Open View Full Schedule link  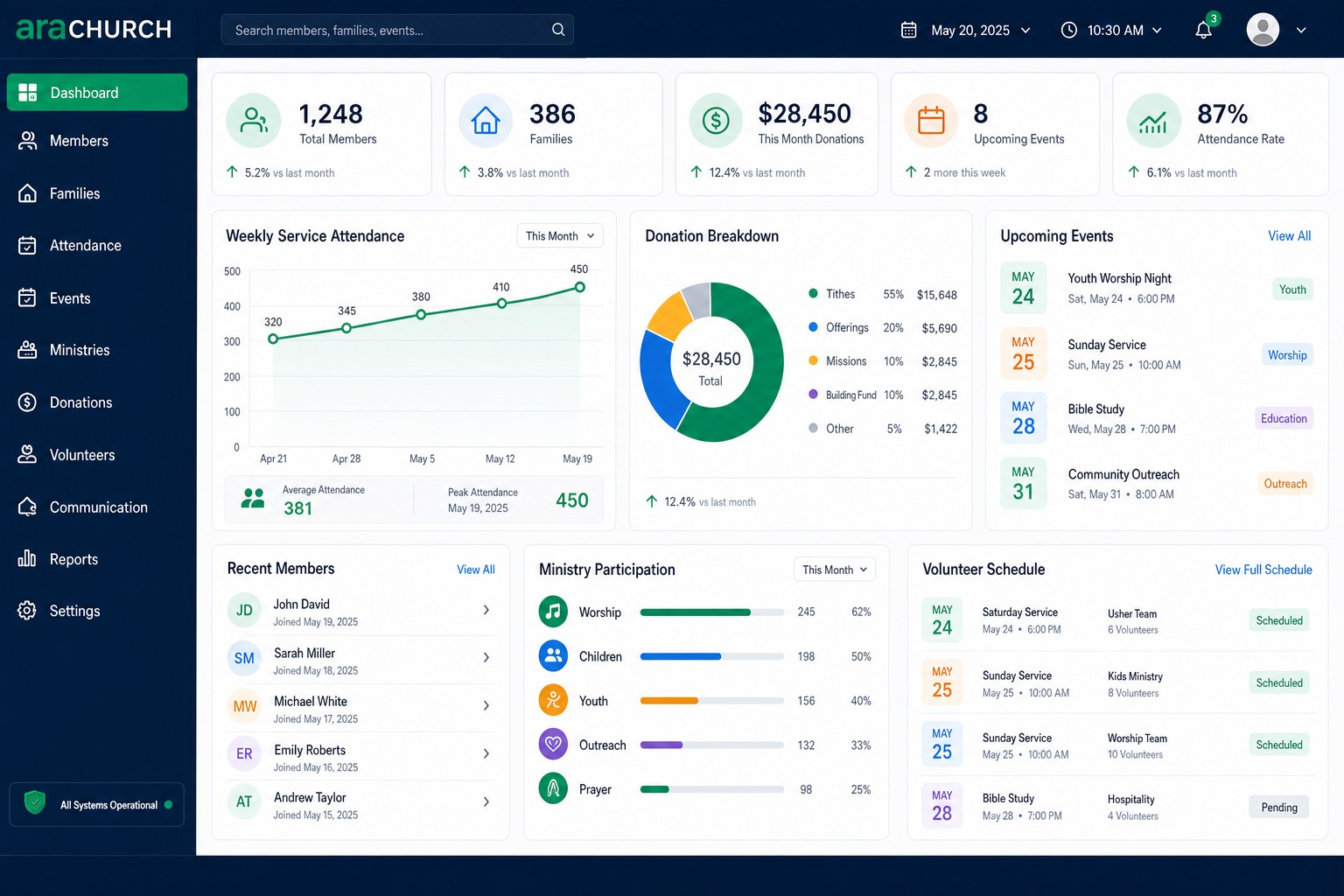[1263, 570]
